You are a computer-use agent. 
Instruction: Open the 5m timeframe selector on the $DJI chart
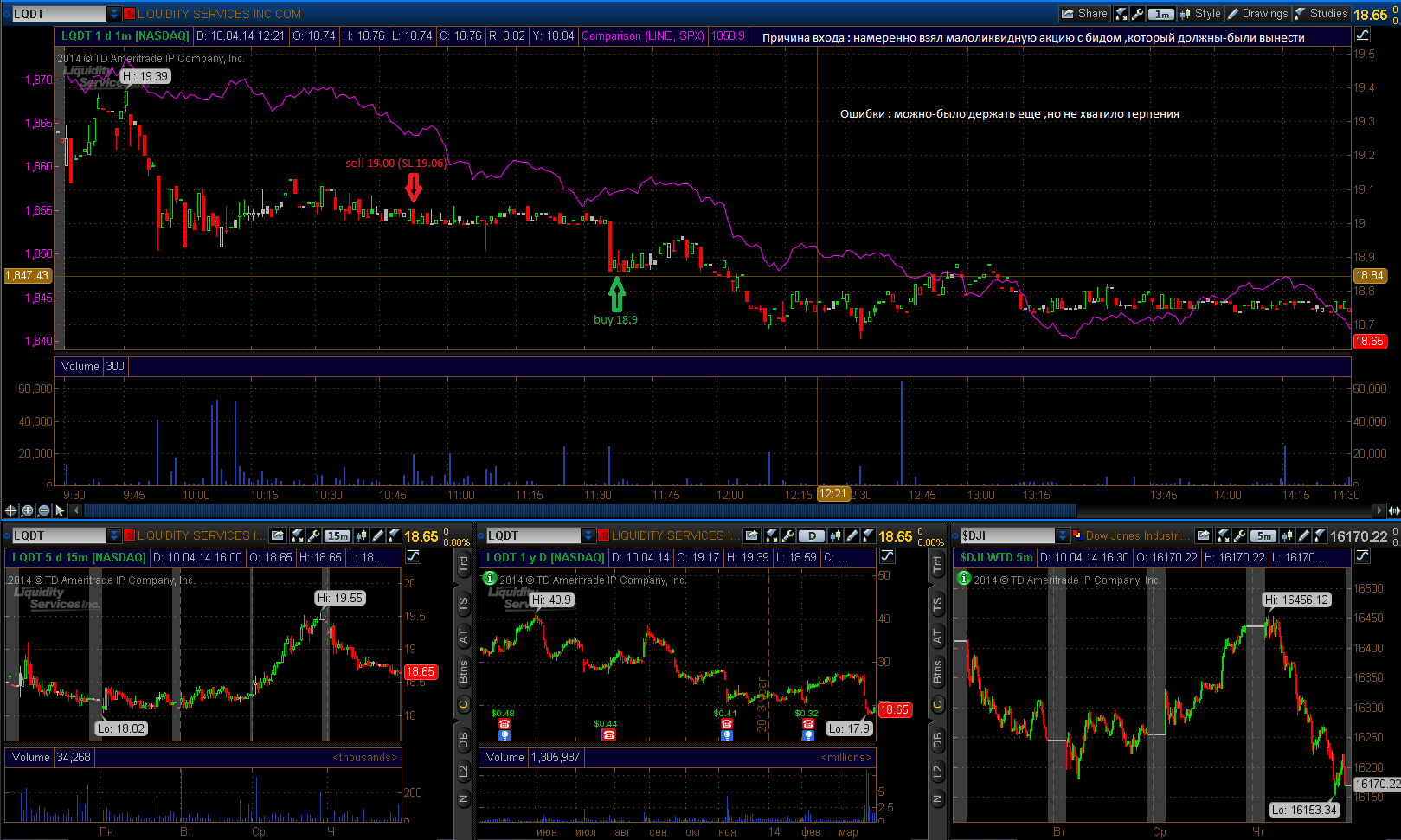1263,535
